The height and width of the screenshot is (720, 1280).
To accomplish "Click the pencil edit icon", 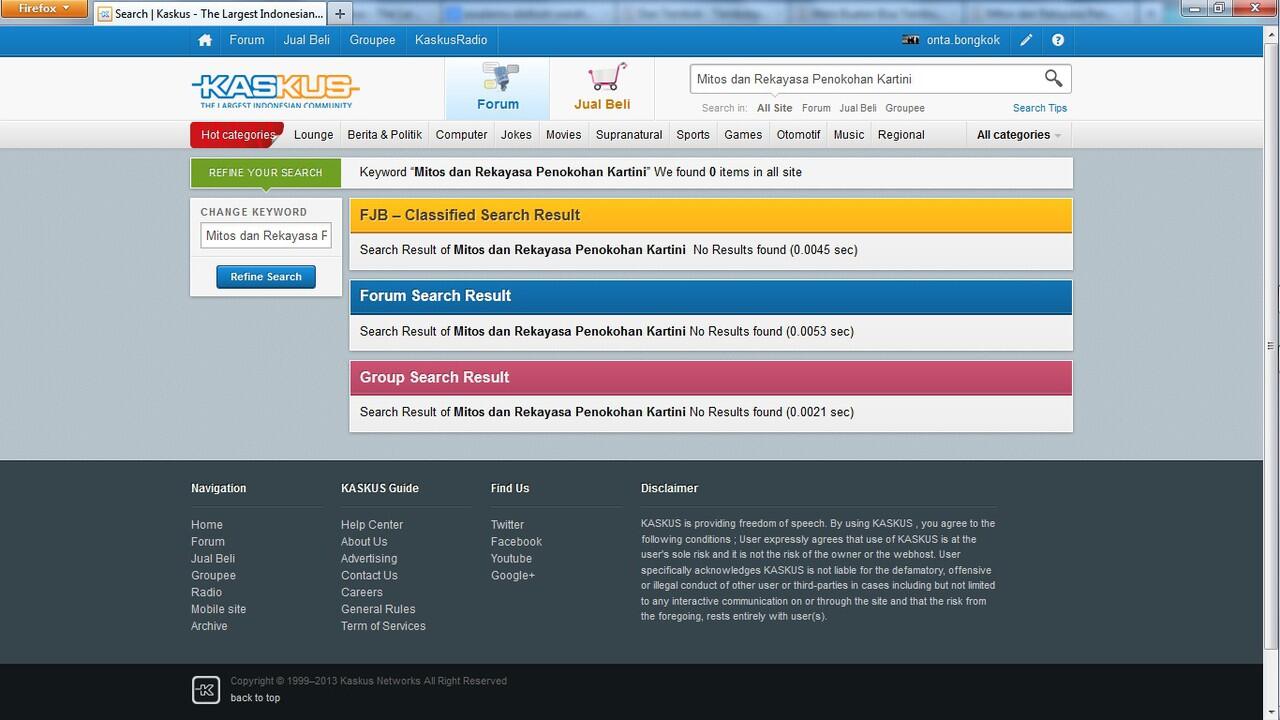I will point(1026,40).
